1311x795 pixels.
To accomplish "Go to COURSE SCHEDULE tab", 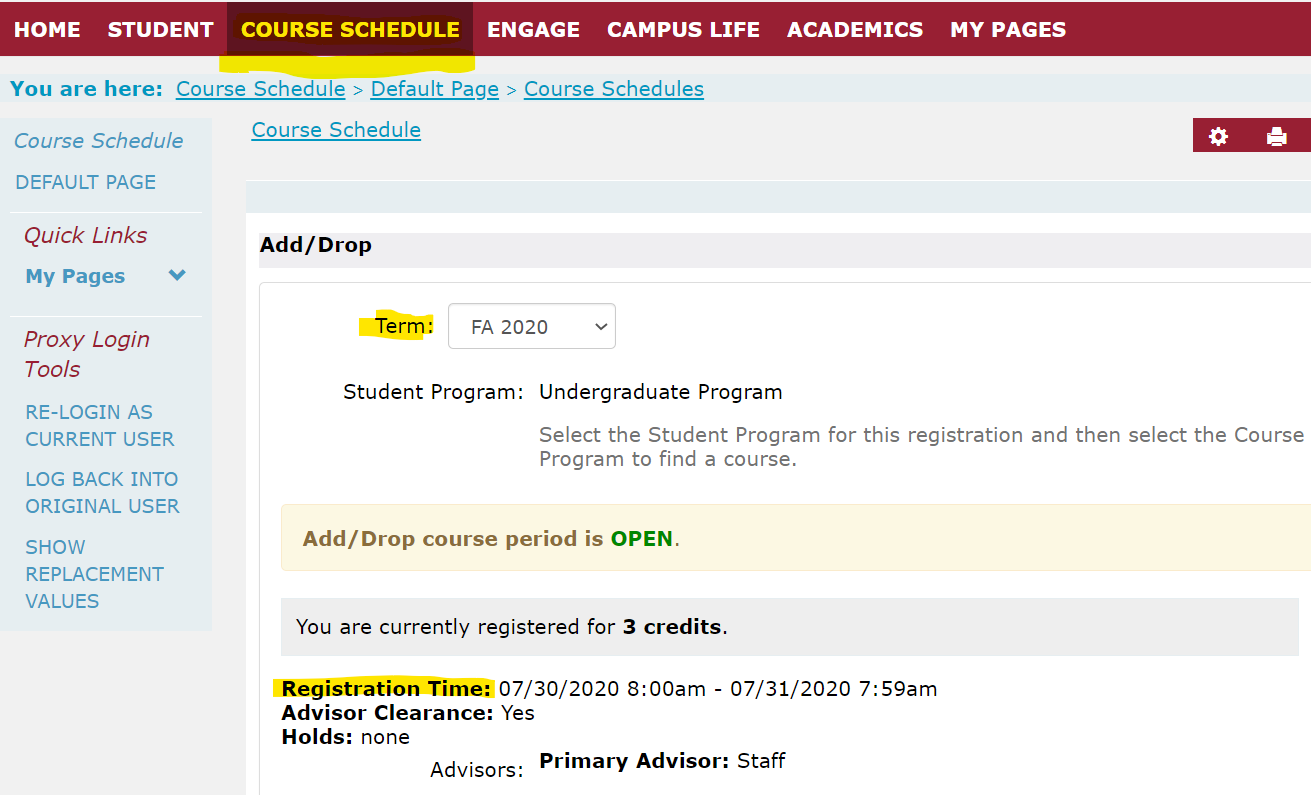I will pos(350,30).
